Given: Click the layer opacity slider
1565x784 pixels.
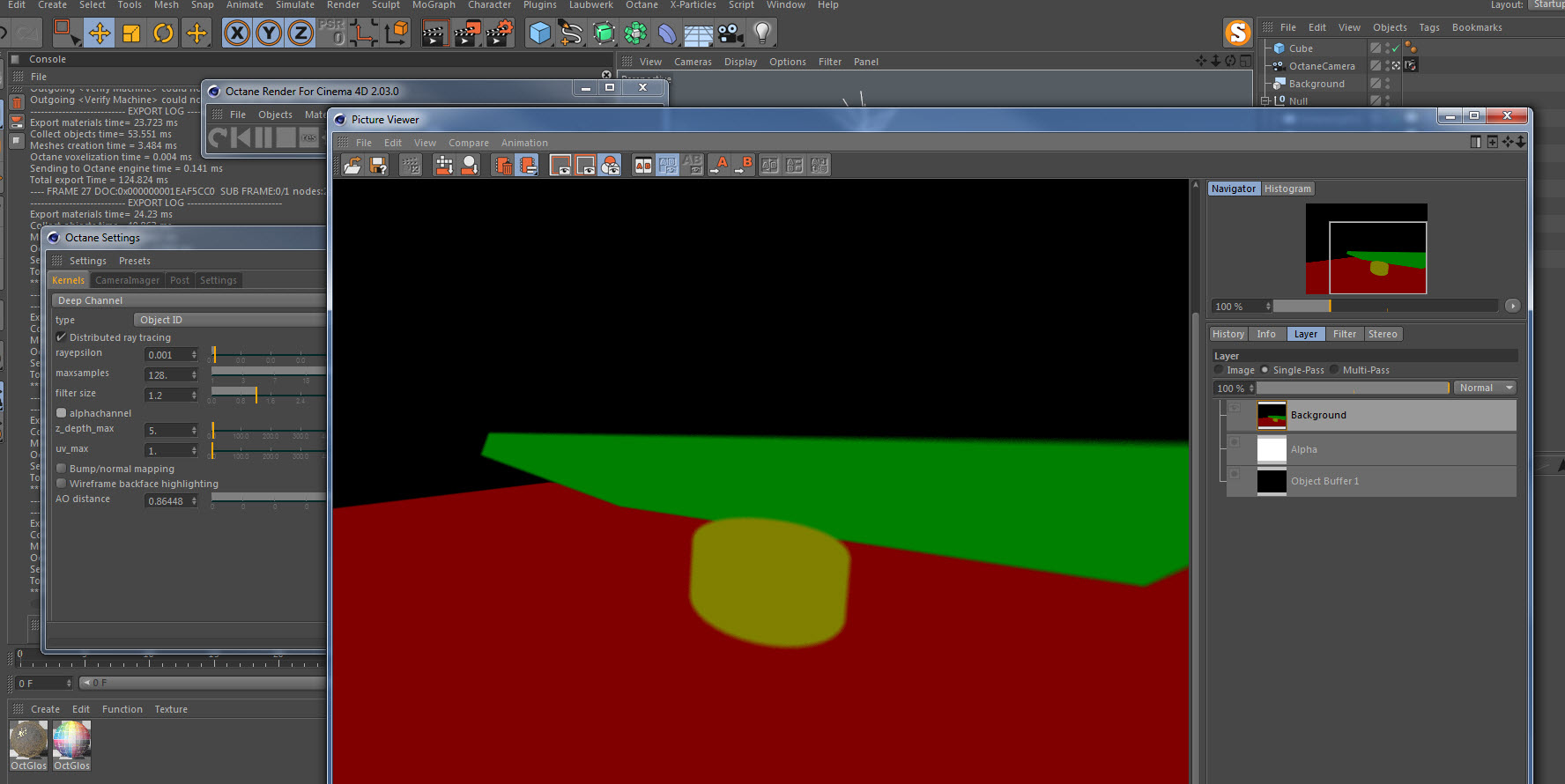Looking at the screenshot, I should point(1354,388).
